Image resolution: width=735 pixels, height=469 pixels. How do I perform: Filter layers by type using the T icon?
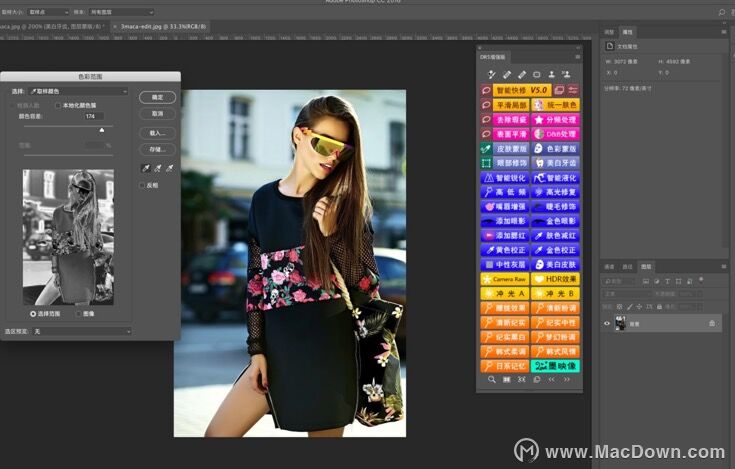668,281
